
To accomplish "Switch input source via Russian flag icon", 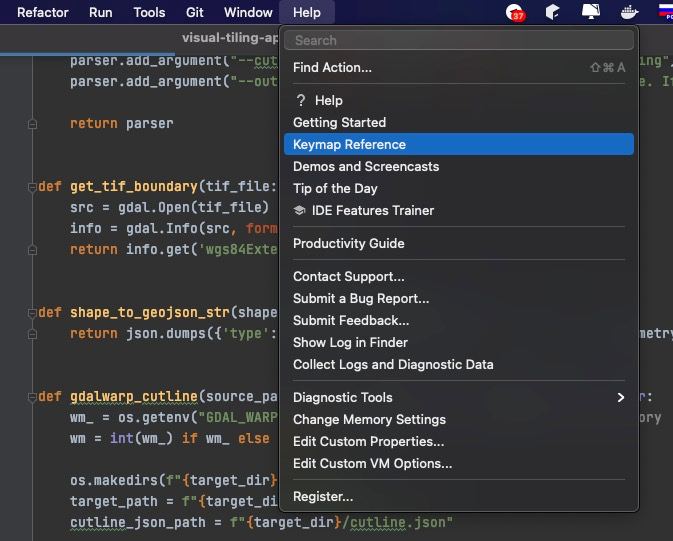I will pos(665,12).
